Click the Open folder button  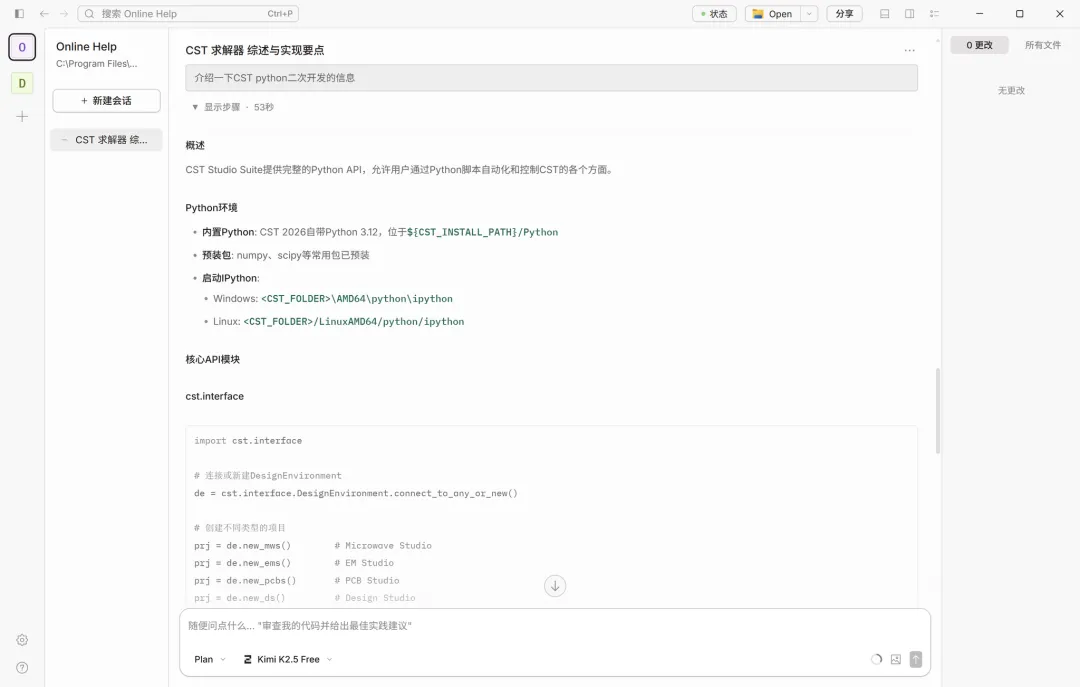[773, 14]
